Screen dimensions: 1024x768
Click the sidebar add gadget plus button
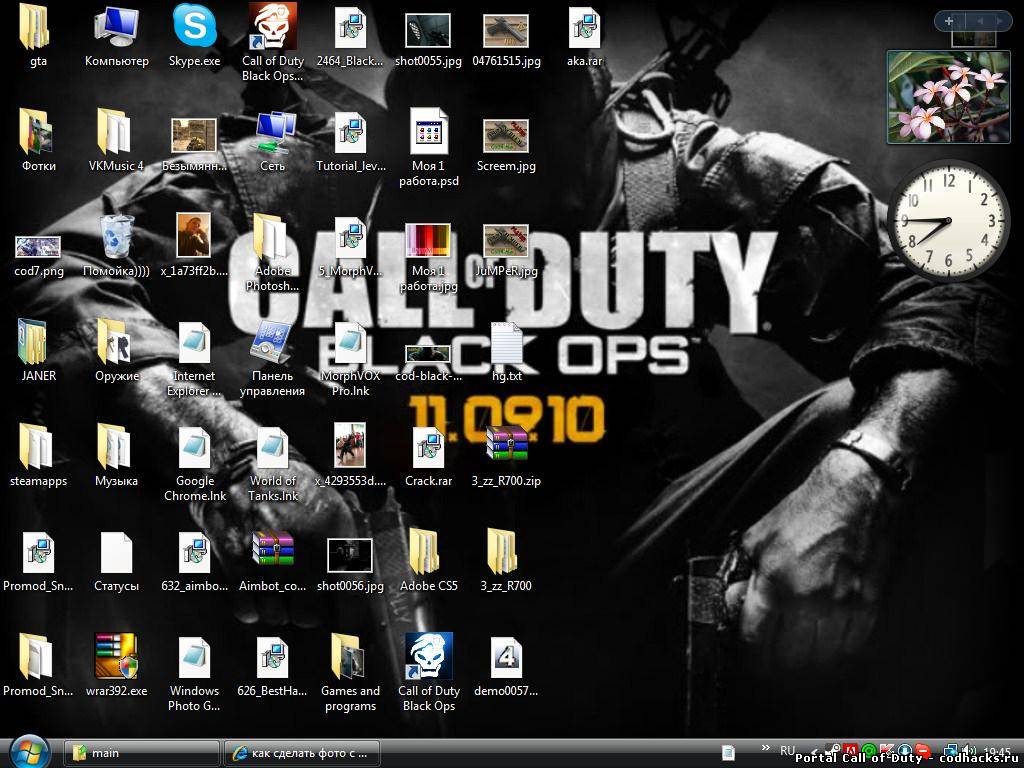[949, 21]
